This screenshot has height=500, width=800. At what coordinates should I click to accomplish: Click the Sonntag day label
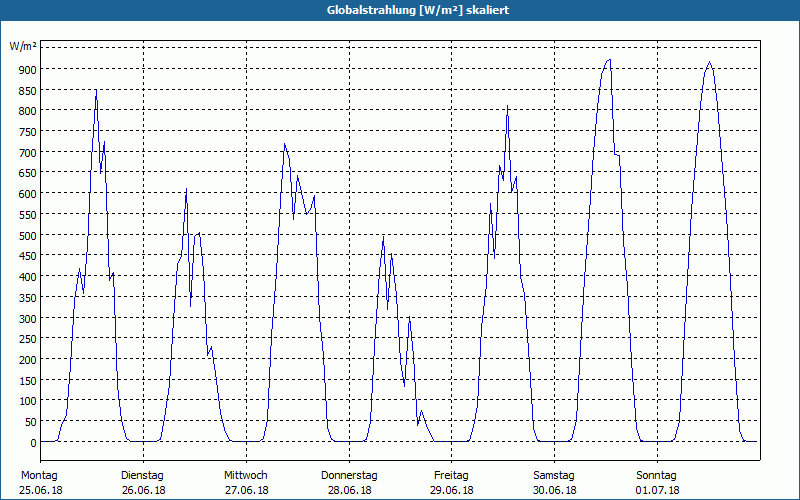[x=656, y=476]
